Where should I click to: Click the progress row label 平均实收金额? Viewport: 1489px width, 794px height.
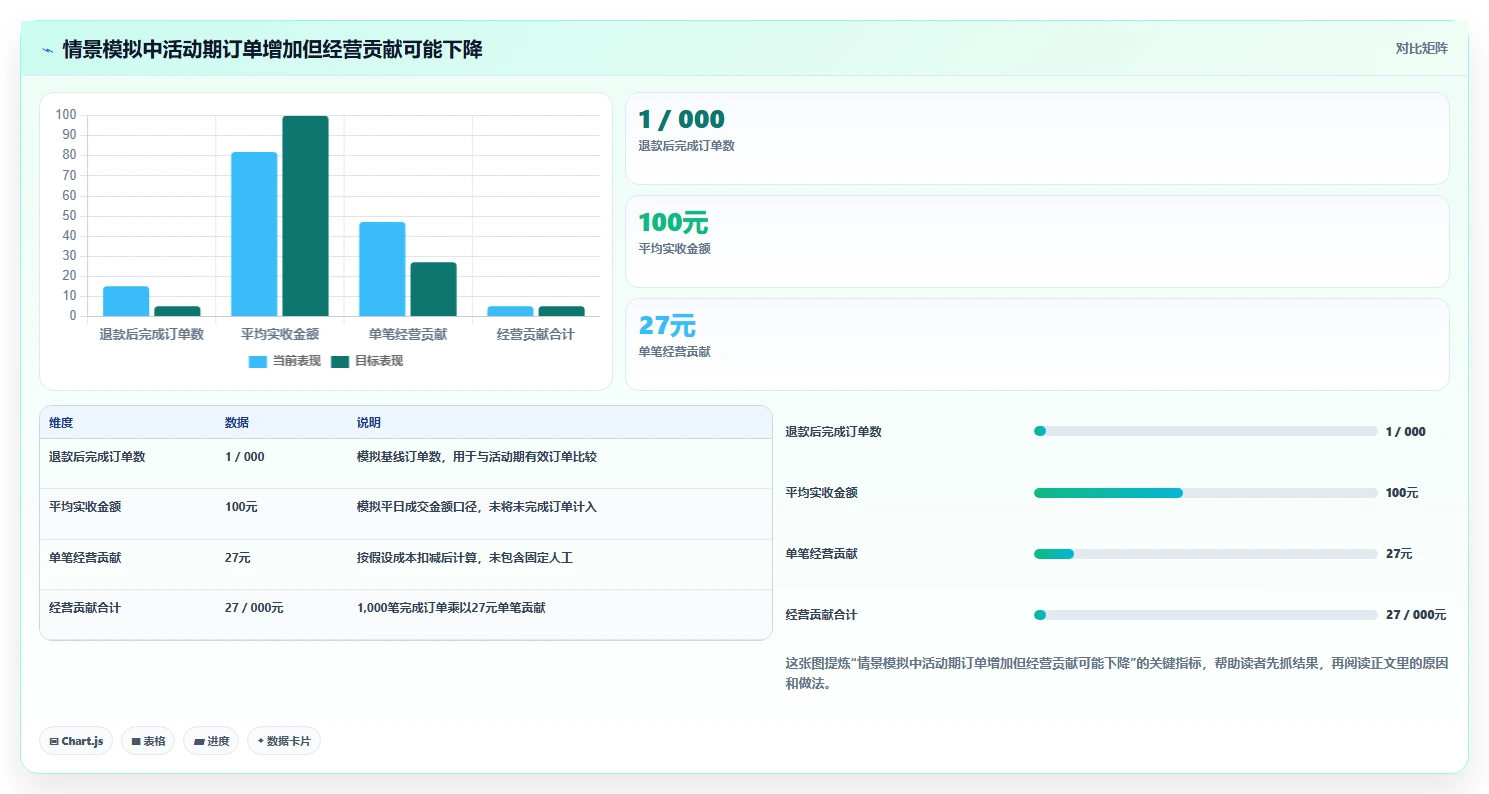[x=822, y=493]
